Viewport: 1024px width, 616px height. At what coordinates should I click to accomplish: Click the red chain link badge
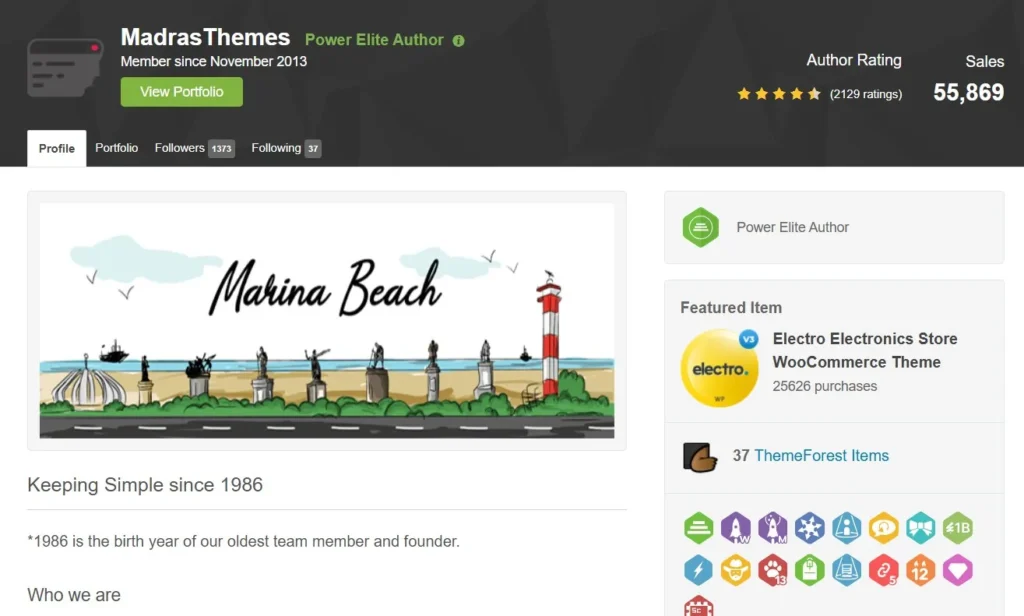coord(883,570)
